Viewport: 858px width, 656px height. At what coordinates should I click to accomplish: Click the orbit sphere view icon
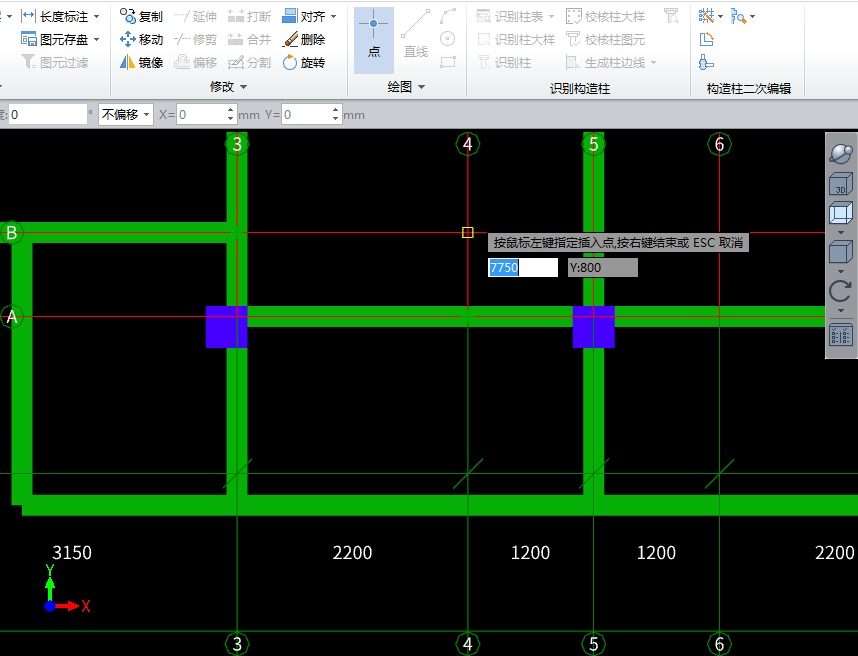[x=840, y=154]
